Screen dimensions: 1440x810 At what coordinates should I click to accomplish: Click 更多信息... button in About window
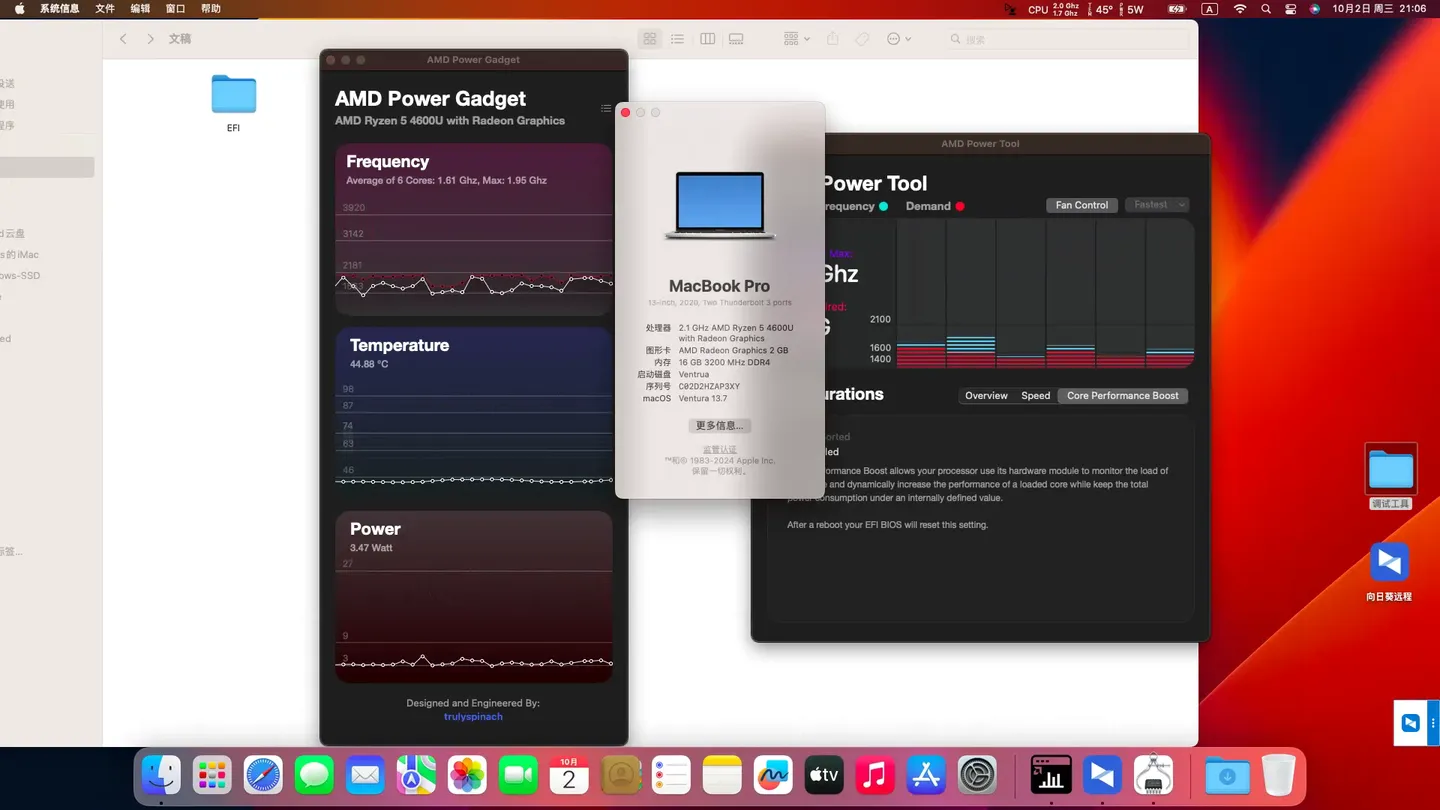click(720, 426)
